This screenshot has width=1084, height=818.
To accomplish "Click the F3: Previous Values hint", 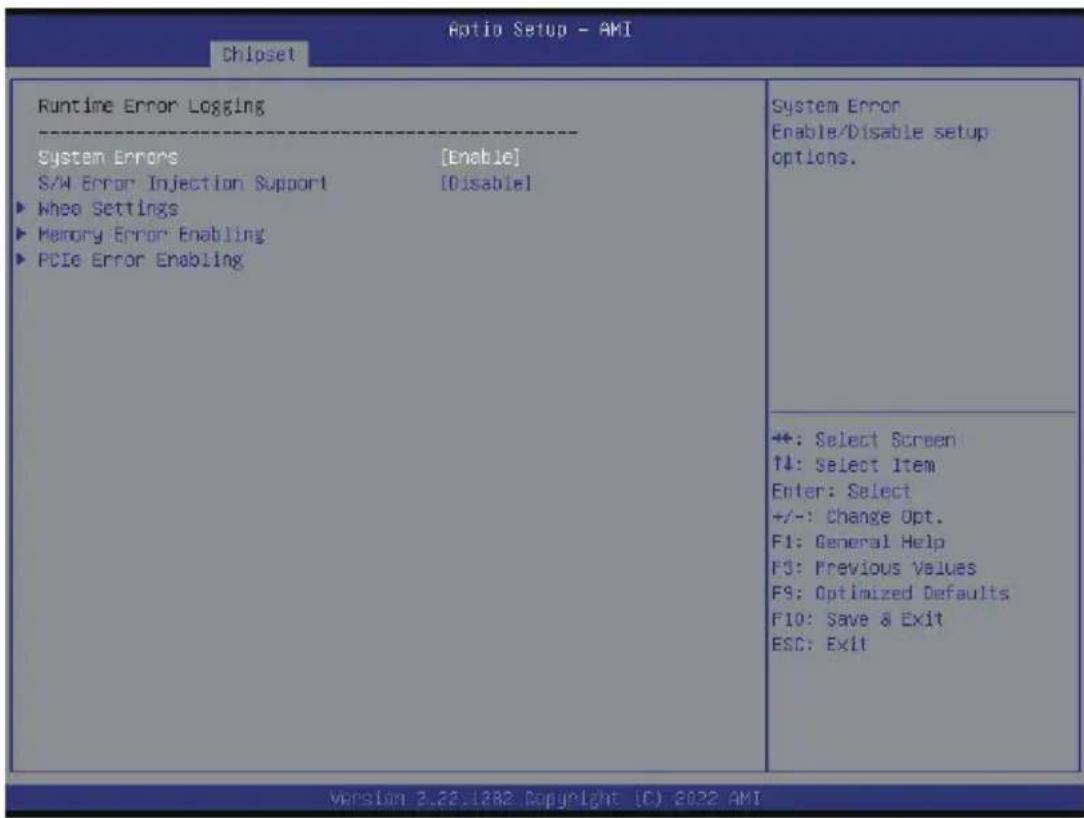I will [874, 568].
